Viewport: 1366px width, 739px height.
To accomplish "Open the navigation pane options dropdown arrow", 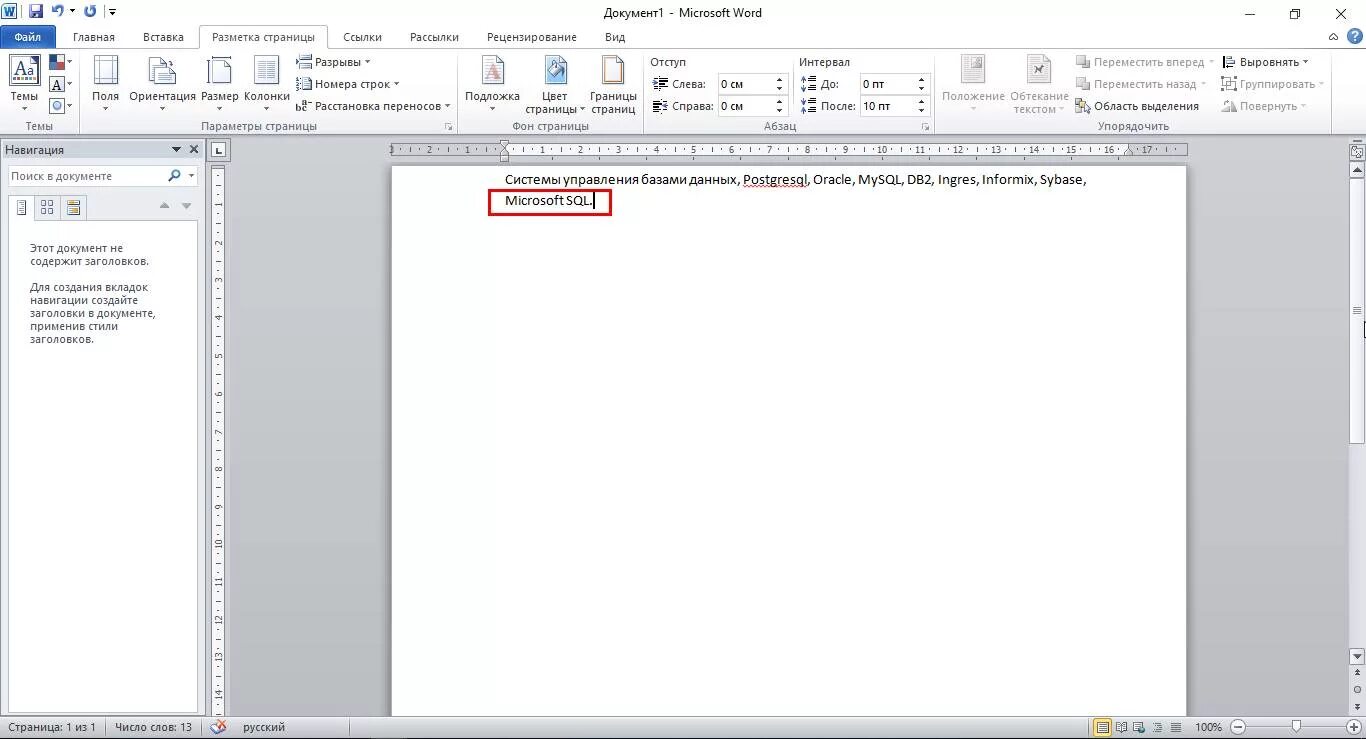I will [x=177, y=149].
